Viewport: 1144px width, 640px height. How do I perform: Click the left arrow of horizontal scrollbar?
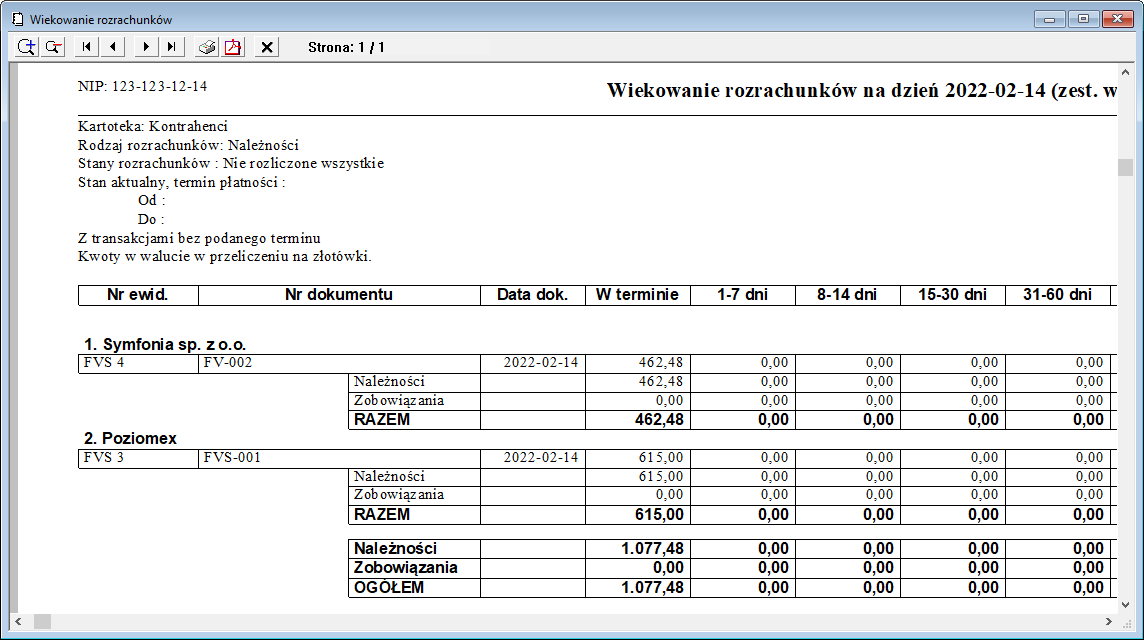coord(17,622)
